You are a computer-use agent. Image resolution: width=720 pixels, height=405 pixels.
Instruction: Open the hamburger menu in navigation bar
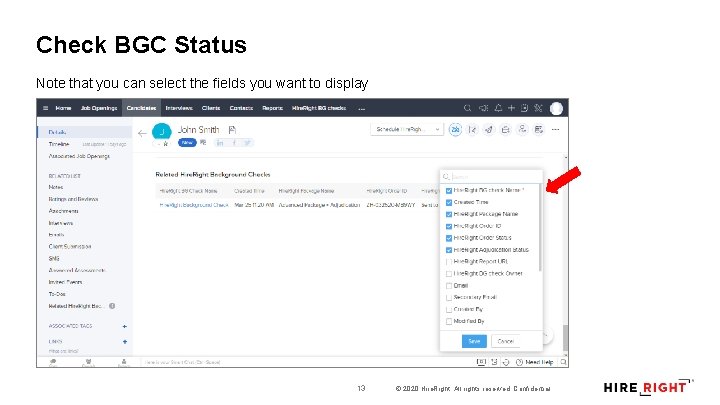pos(45,108)
